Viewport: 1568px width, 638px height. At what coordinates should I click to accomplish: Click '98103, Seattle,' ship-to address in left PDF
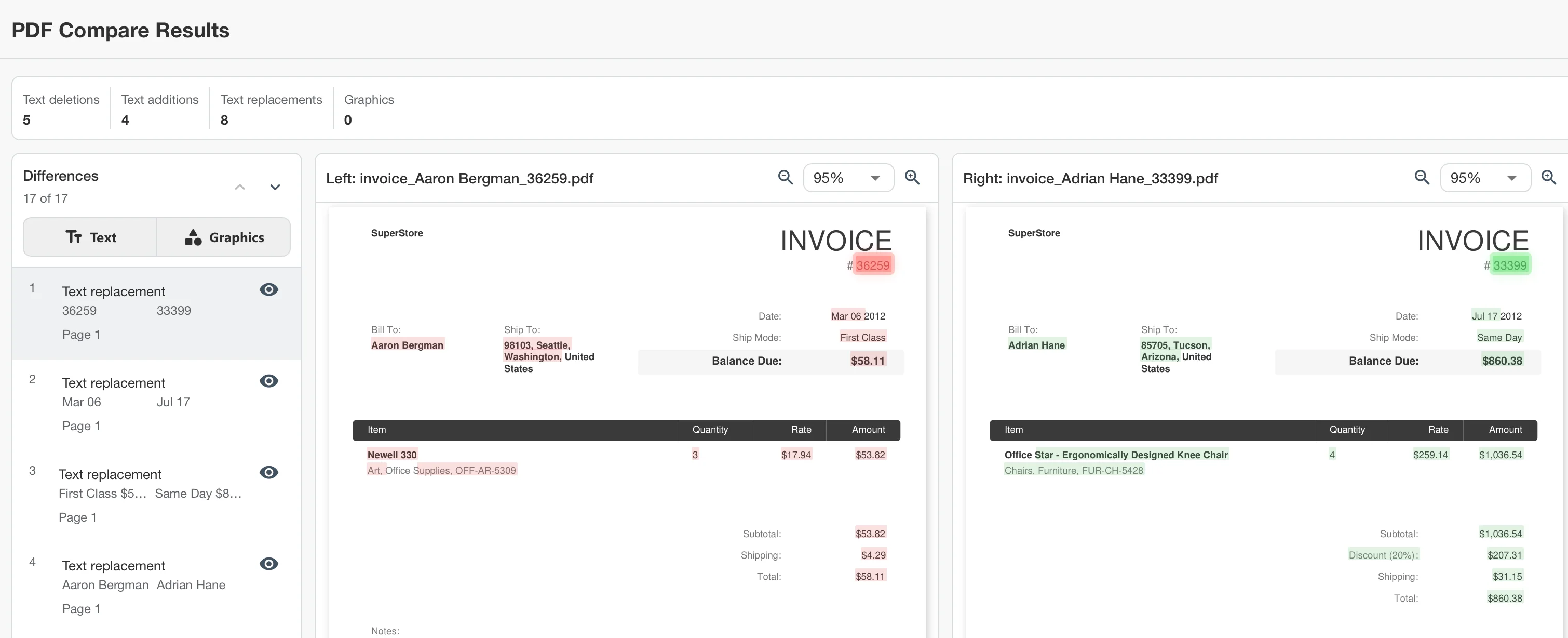coord(537,345)
